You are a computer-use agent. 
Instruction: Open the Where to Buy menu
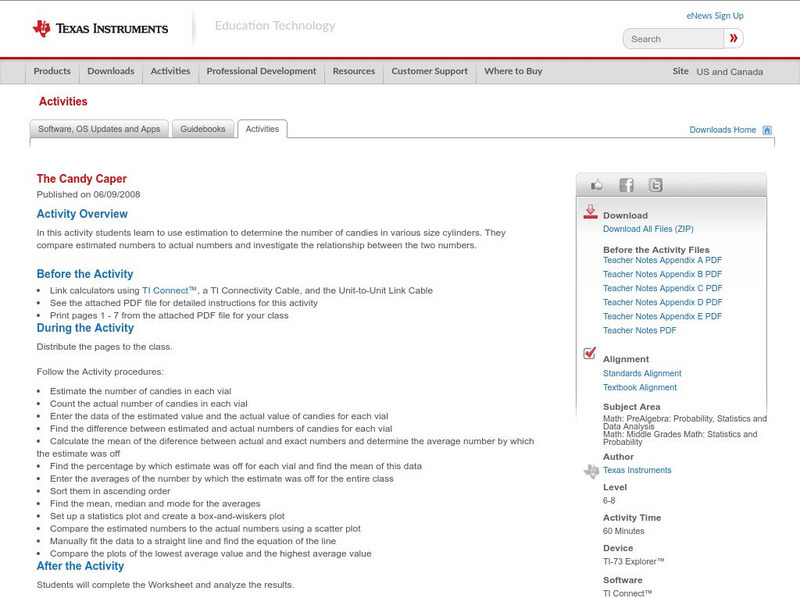pos(513,71)
